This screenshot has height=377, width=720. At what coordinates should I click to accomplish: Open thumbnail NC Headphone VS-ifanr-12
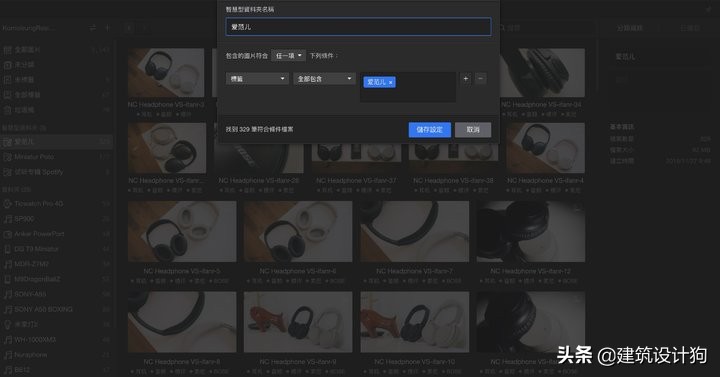pos(531,231)
